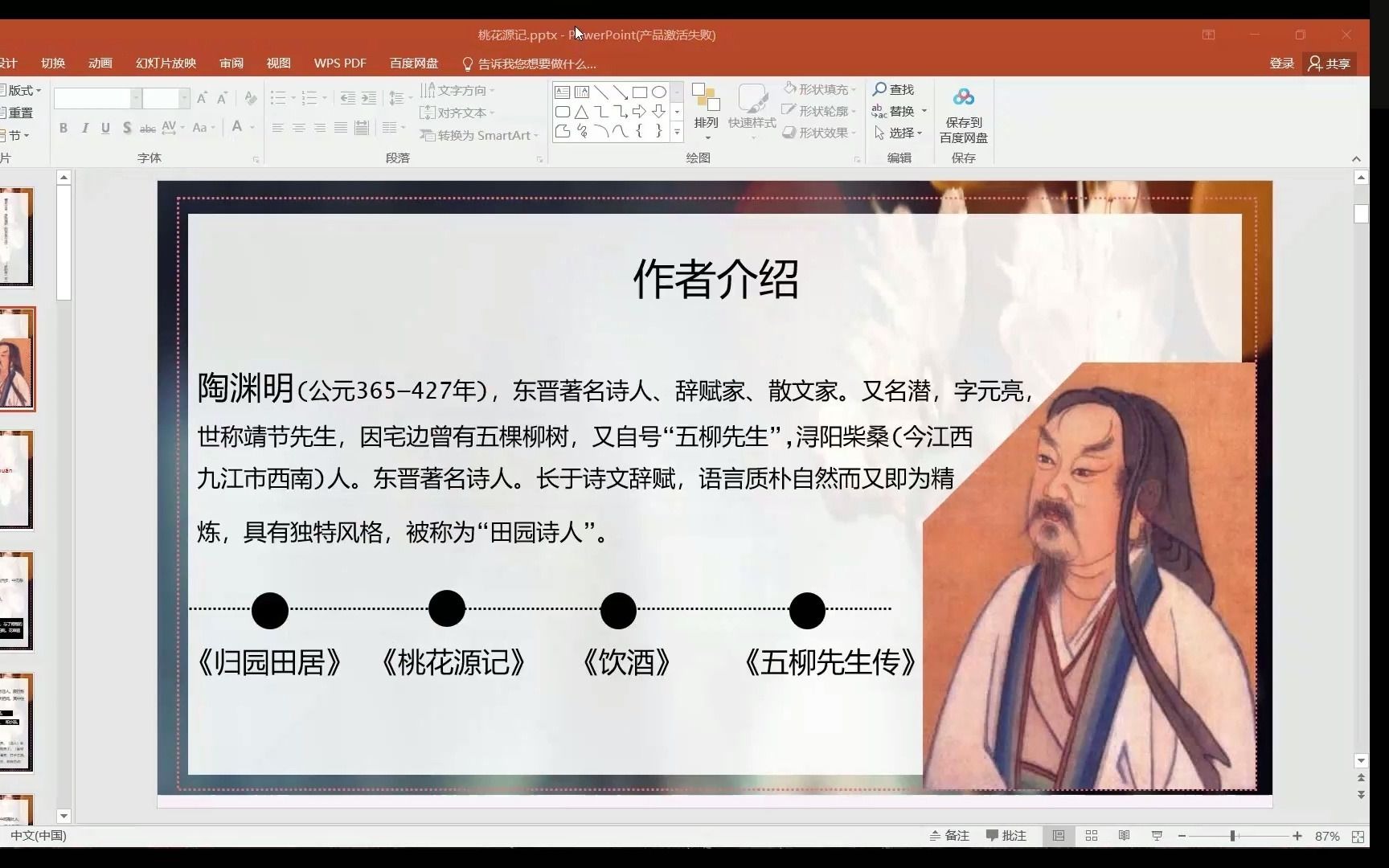Adjust the zoom slider handle
Viewport: 1389px width, 868px height.
point(1232,837)
